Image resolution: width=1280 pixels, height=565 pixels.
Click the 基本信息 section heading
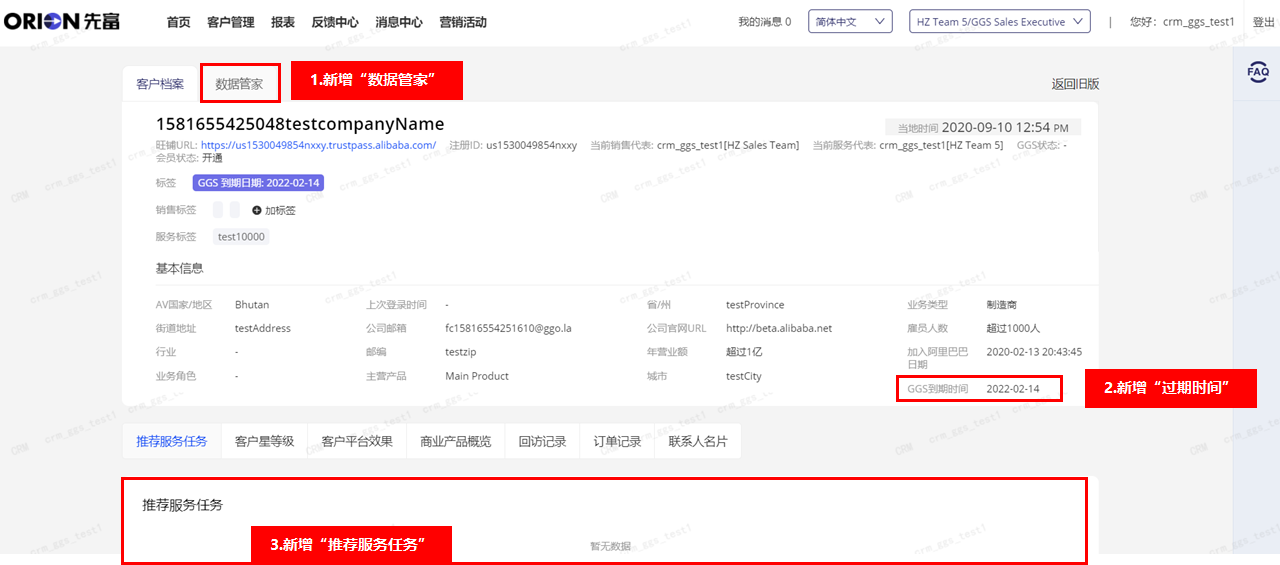pyautogui.click(x=179, y=268)
